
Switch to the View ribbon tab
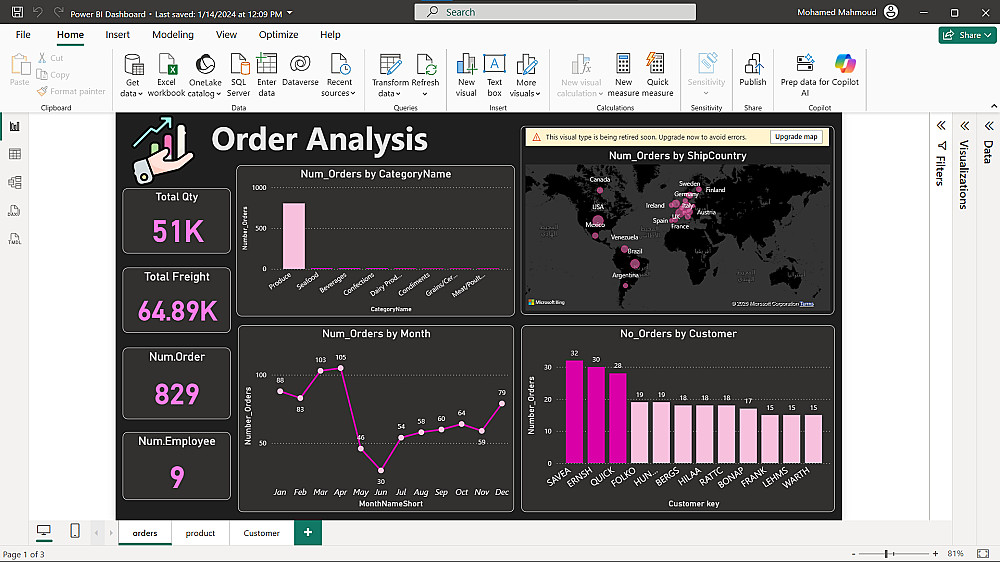tap(226, 34)
